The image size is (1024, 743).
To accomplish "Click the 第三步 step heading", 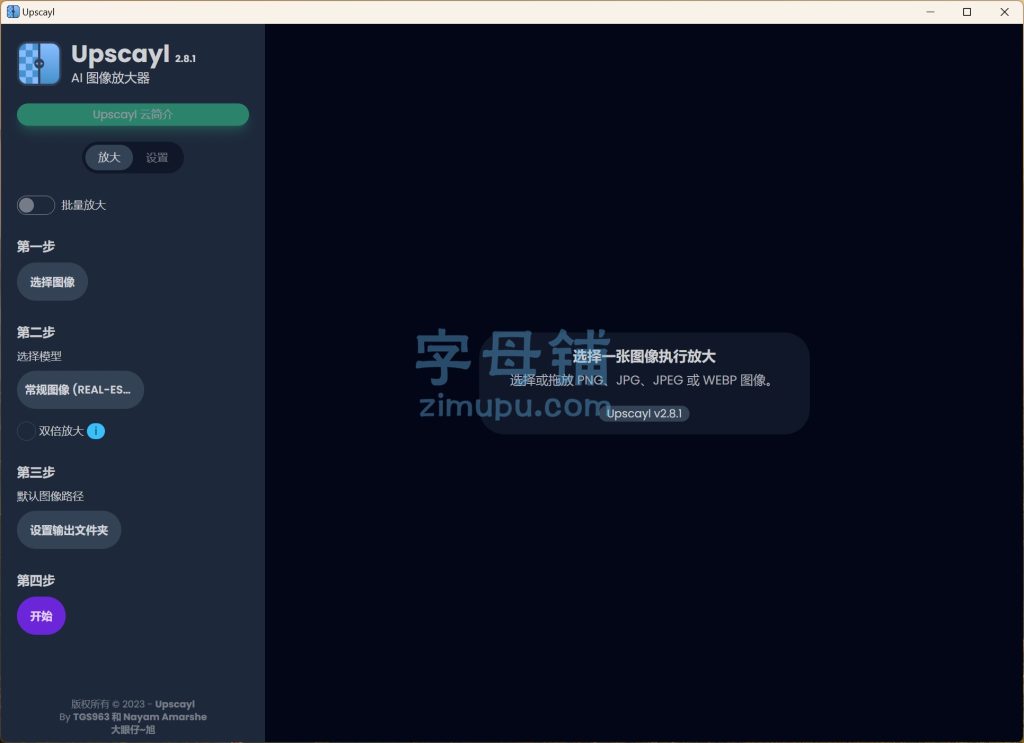I will pyautogui.click(x=36, y=472).
